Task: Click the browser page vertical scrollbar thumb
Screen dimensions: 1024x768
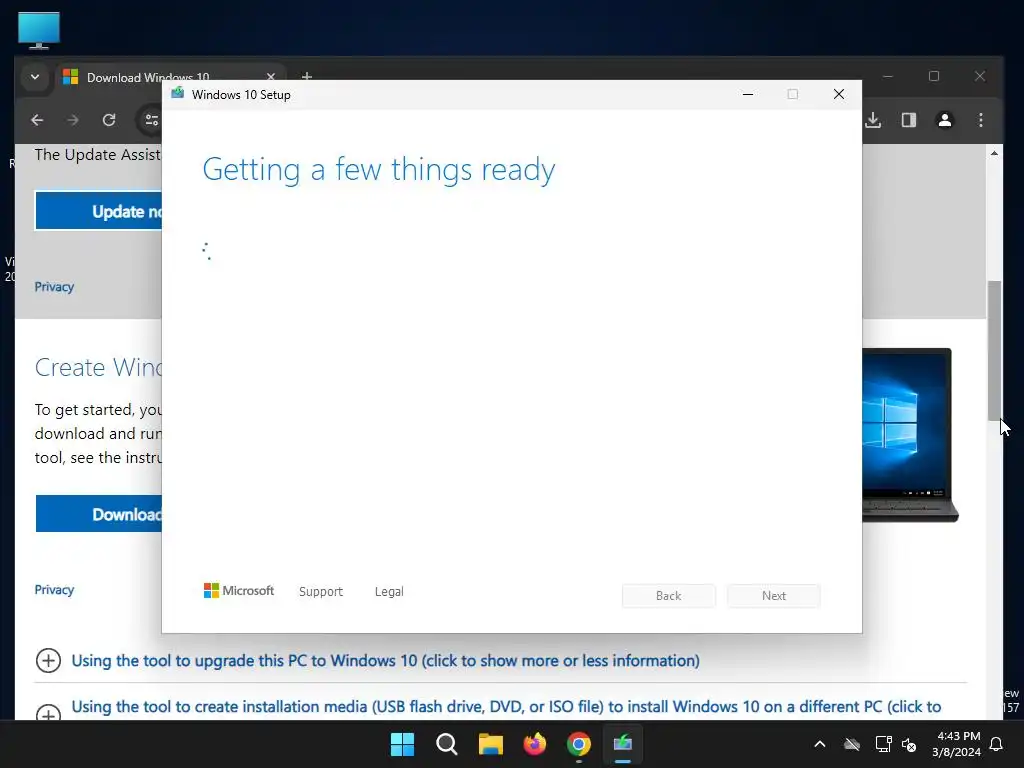Action: pos(994,350)
